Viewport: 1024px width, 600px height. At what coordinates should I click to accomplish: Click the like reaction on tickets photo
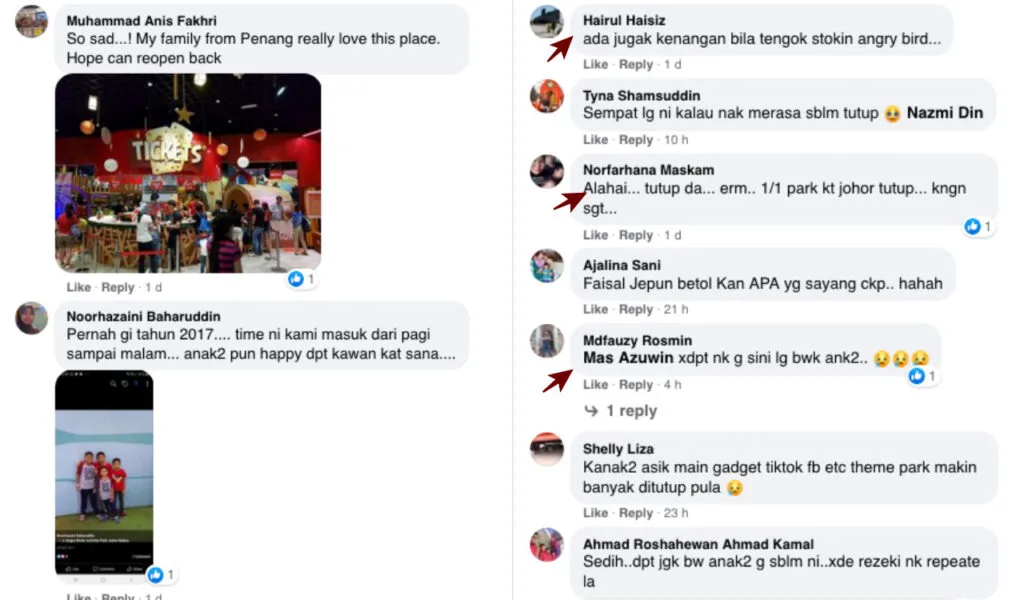tap(301, 279)
